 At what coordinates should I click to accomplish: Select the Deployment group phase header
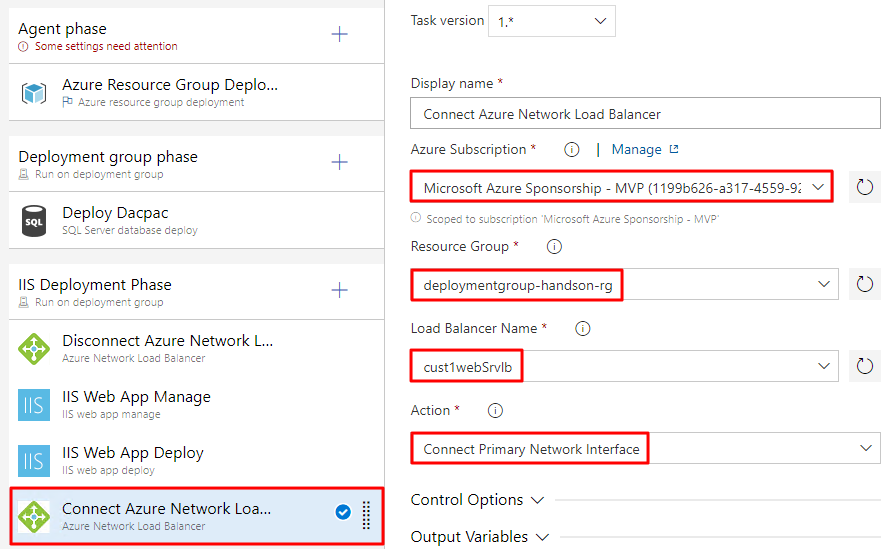[196, 163]
